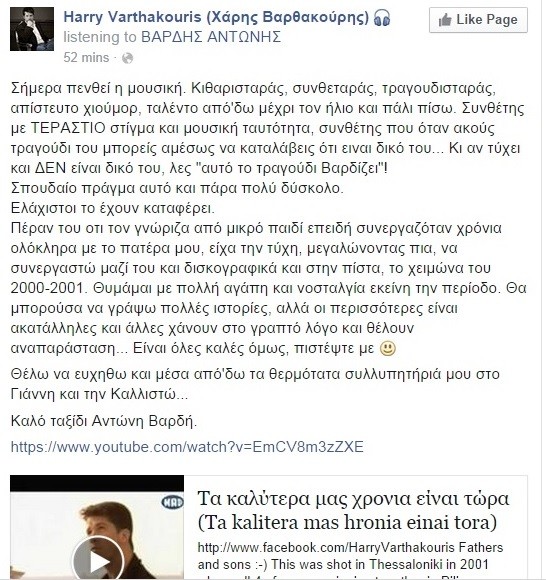Click the transliterated title Ta kalitera mas hronia
Image resolution: width=546 pixels, height=580 pixels.
[x=347, y=523]
